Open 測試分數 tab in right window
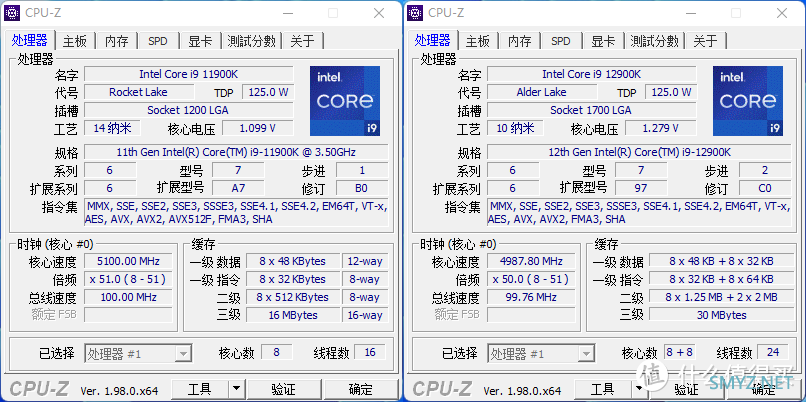This screenshot has height=402, width=806. (655, 41)
